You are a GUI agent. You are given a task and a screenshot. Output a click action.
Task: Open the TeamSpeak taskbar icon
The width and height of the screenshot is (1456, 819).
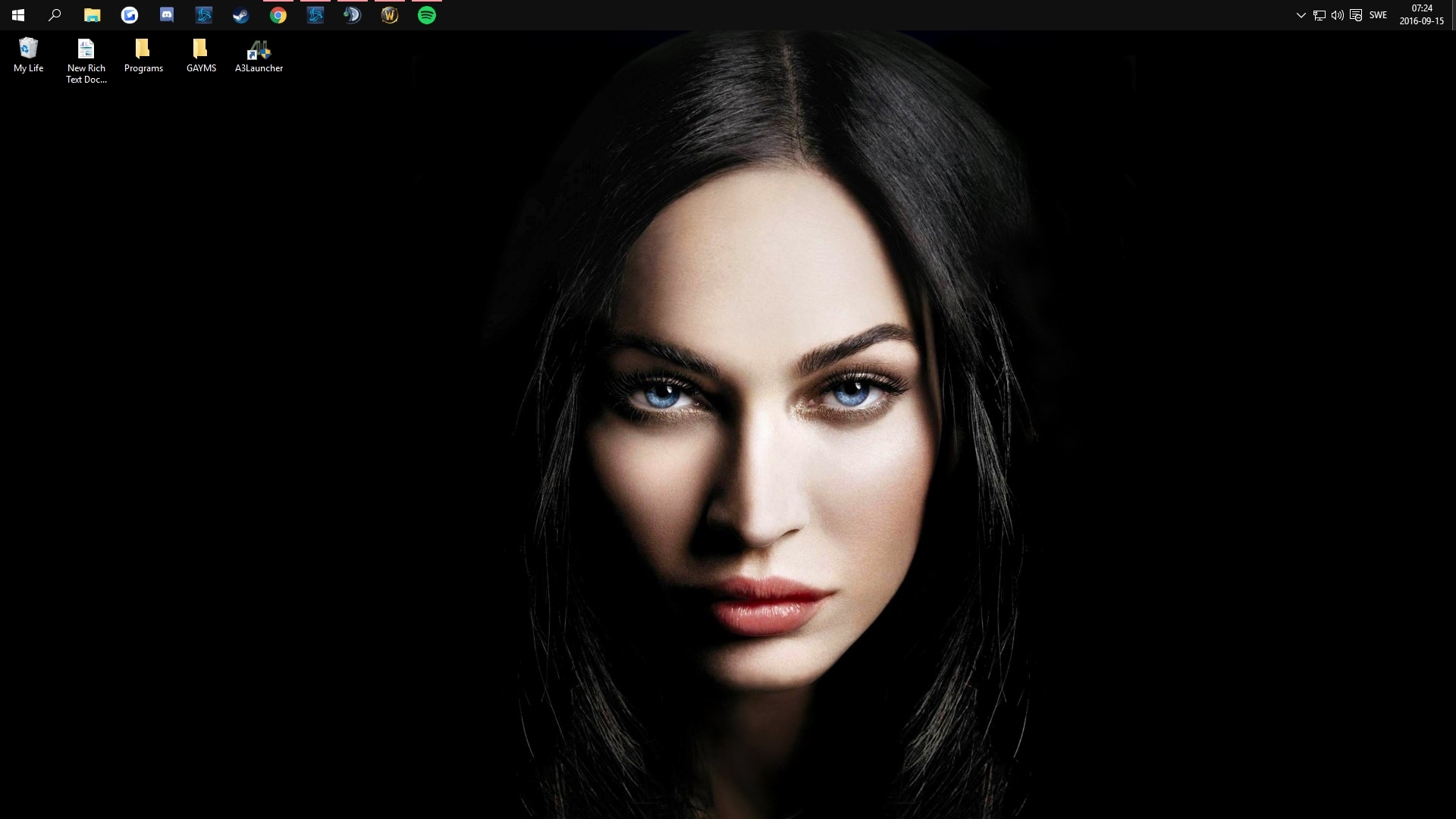pos(353,15)
